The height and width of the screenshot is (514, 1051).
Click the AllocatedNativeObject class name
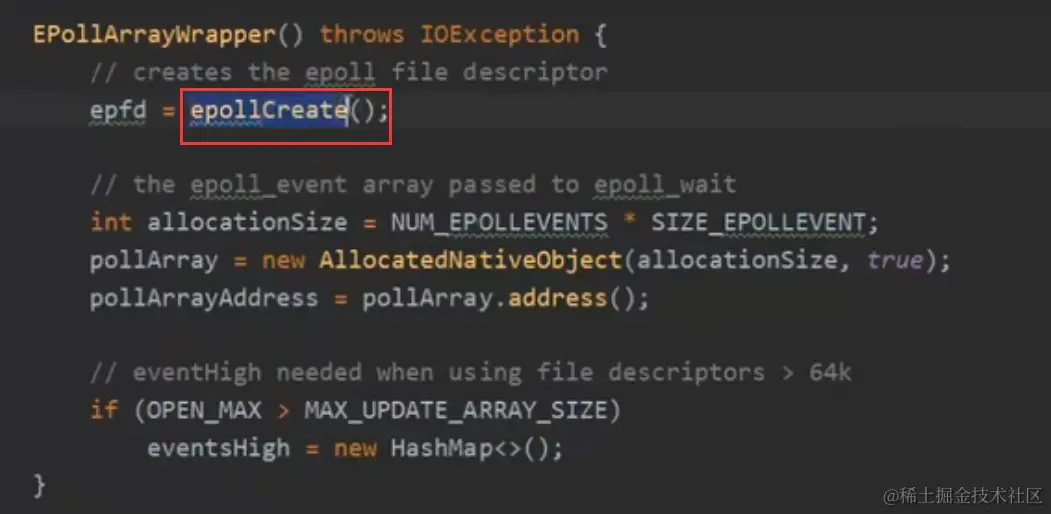471,260
